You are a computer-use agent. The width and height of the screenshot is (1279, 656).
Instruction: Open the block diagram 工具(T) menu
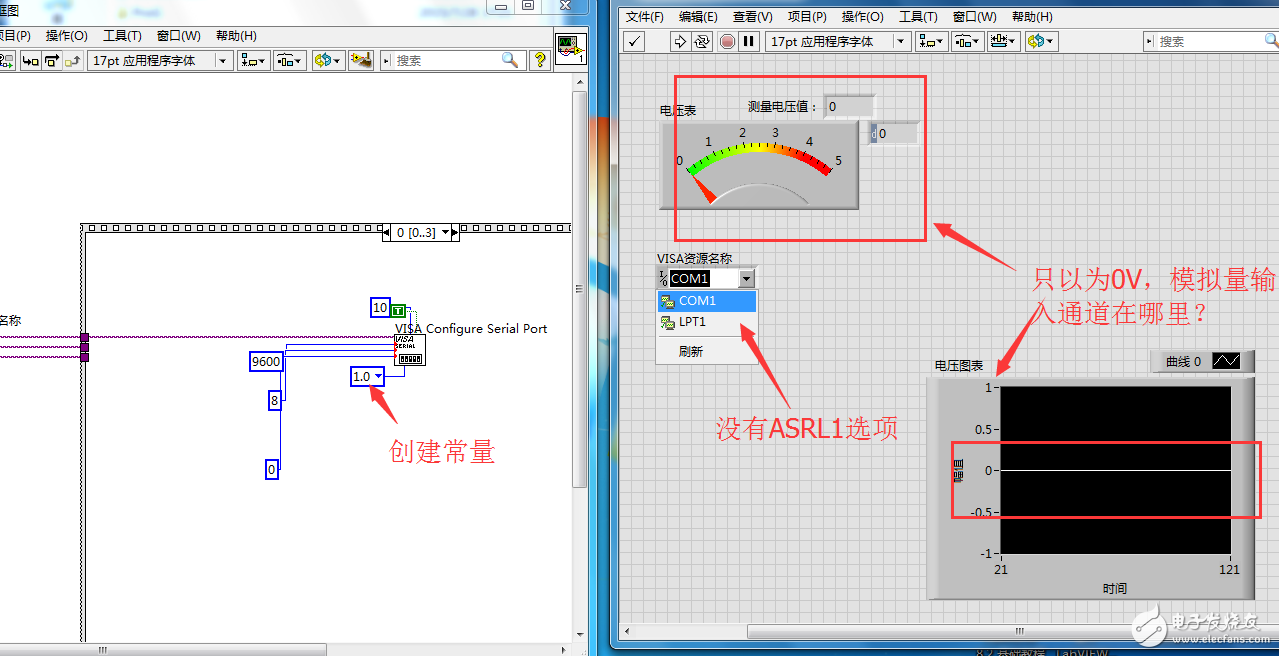click(x=122, y=36)
